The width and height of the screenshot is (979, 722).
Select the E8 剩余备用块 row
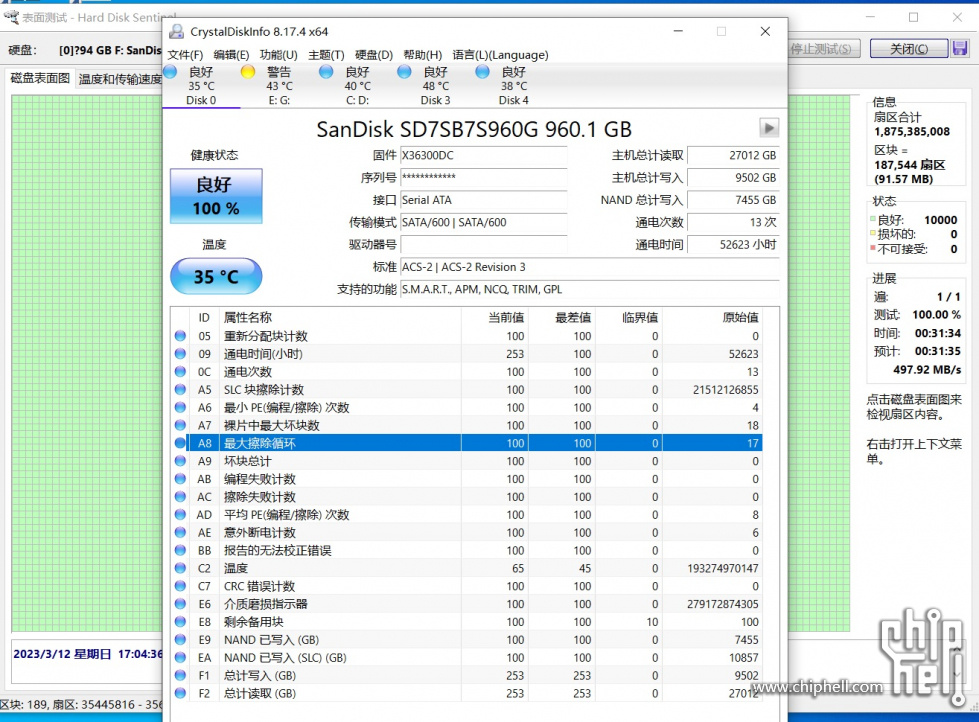point(466,622)
